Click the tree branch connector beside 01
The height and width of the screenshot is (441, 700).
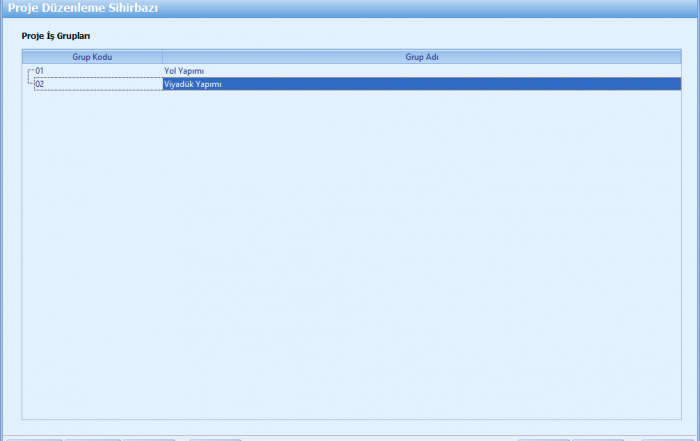coord(29,72)
